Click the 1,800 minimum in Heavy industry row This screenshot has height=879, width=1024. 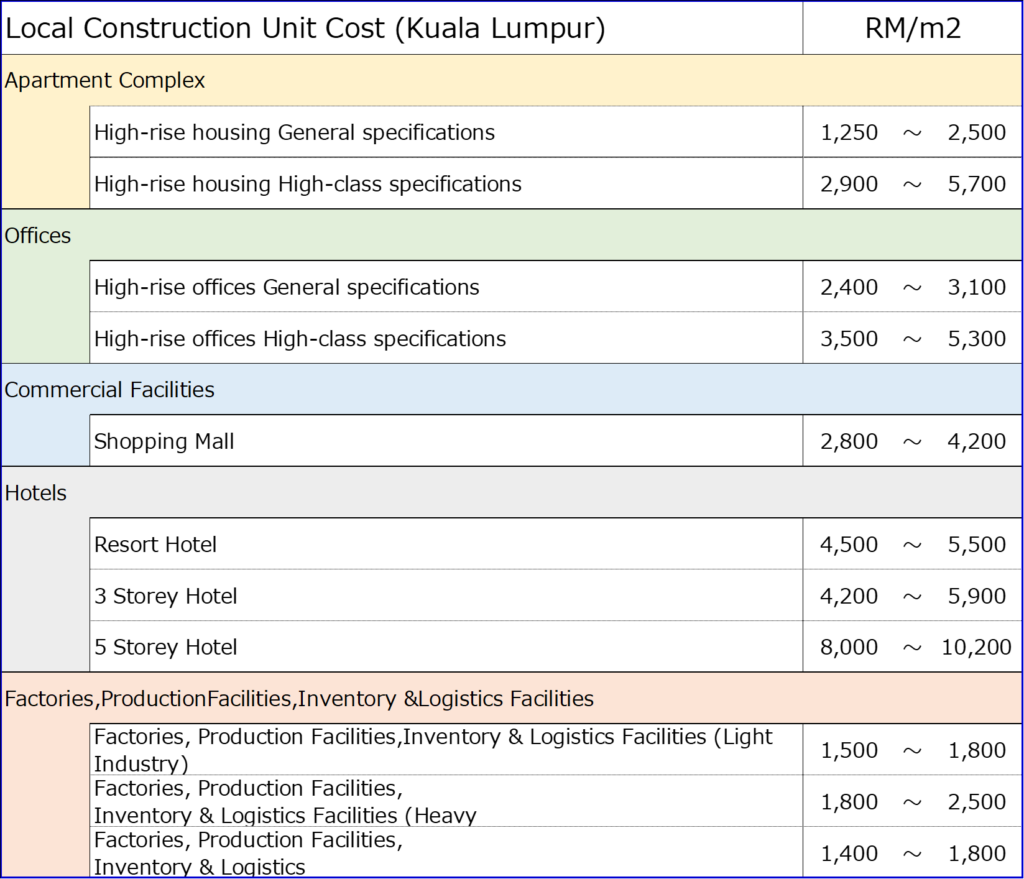tap(849, 802)
